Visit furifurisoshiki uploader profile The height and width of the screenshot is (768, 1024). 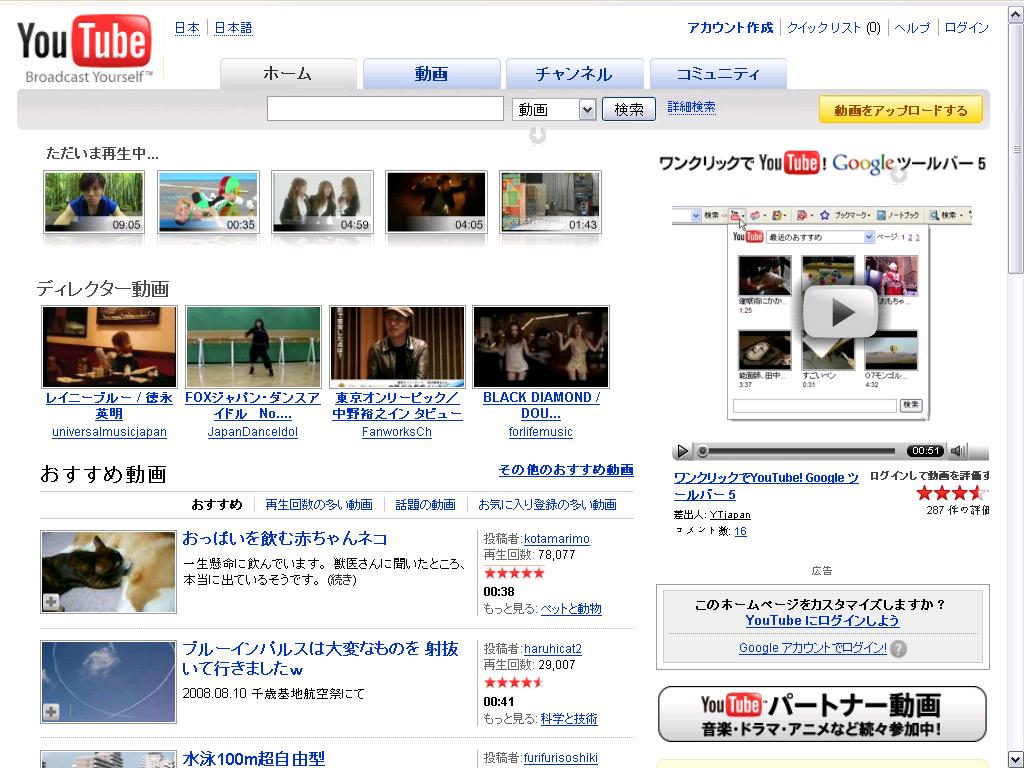[x=560, y=758]
